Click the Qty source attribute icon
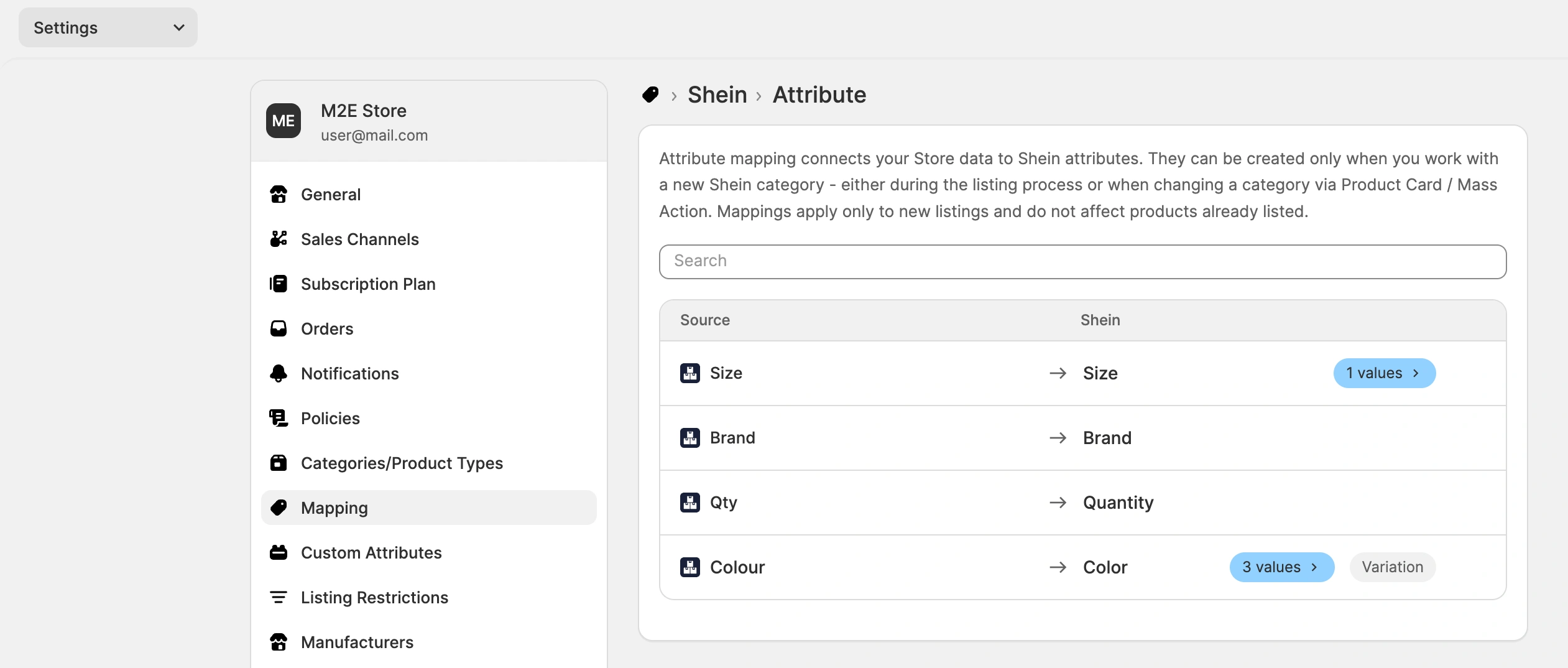Viewport: 1568px width, 668px height. point(690,503)
